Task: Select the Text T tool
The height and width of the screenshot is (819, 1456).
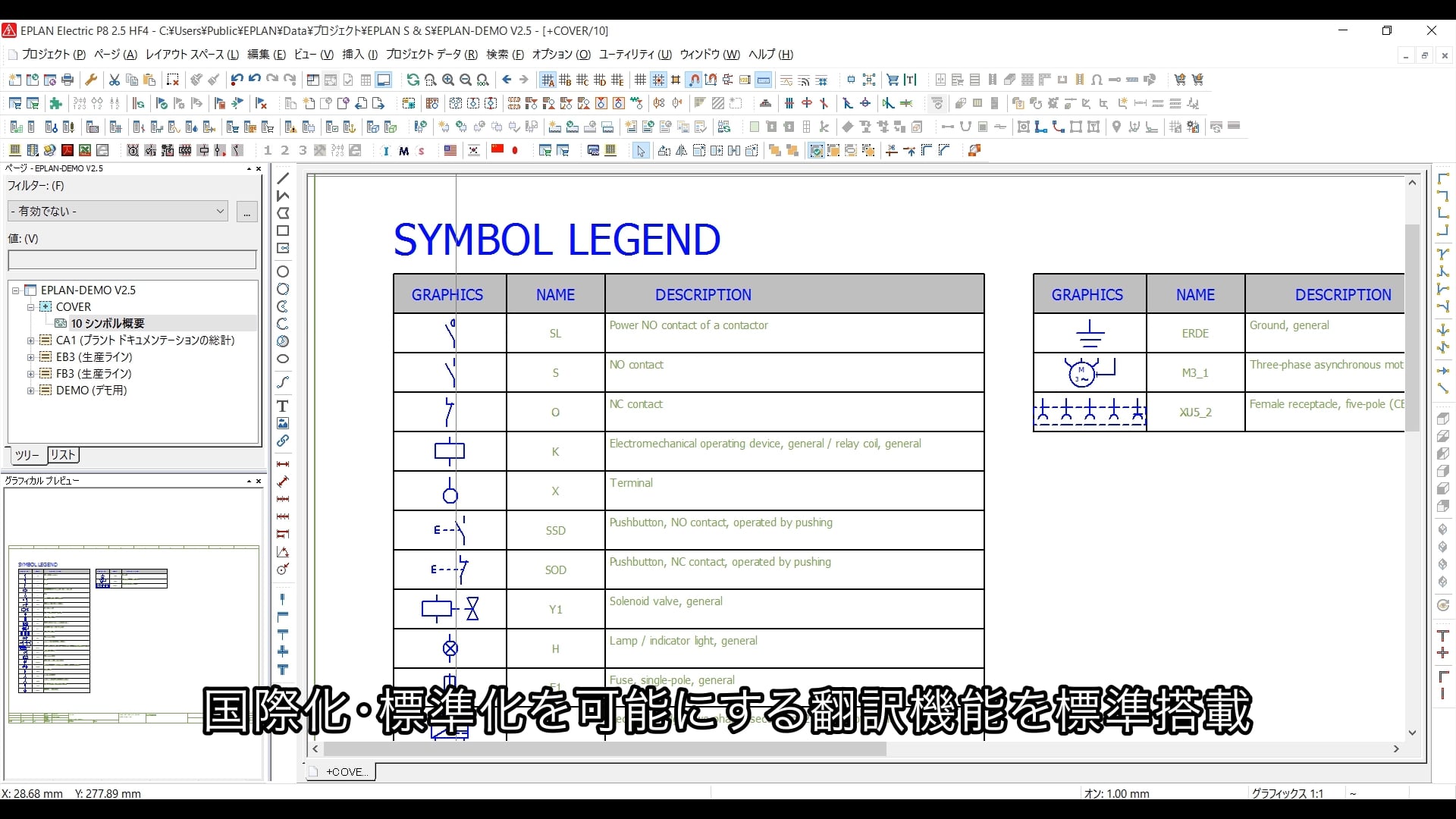Action: pos(283,406)
